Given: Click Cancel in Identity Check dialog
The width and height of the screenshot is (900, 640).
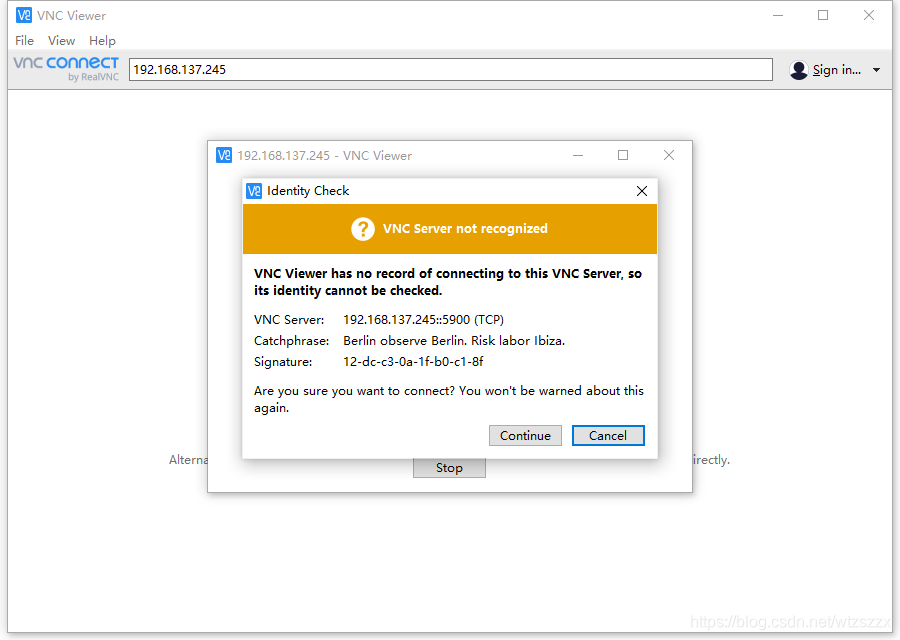Looking at the screenshot, I should [x=608, y=436].
